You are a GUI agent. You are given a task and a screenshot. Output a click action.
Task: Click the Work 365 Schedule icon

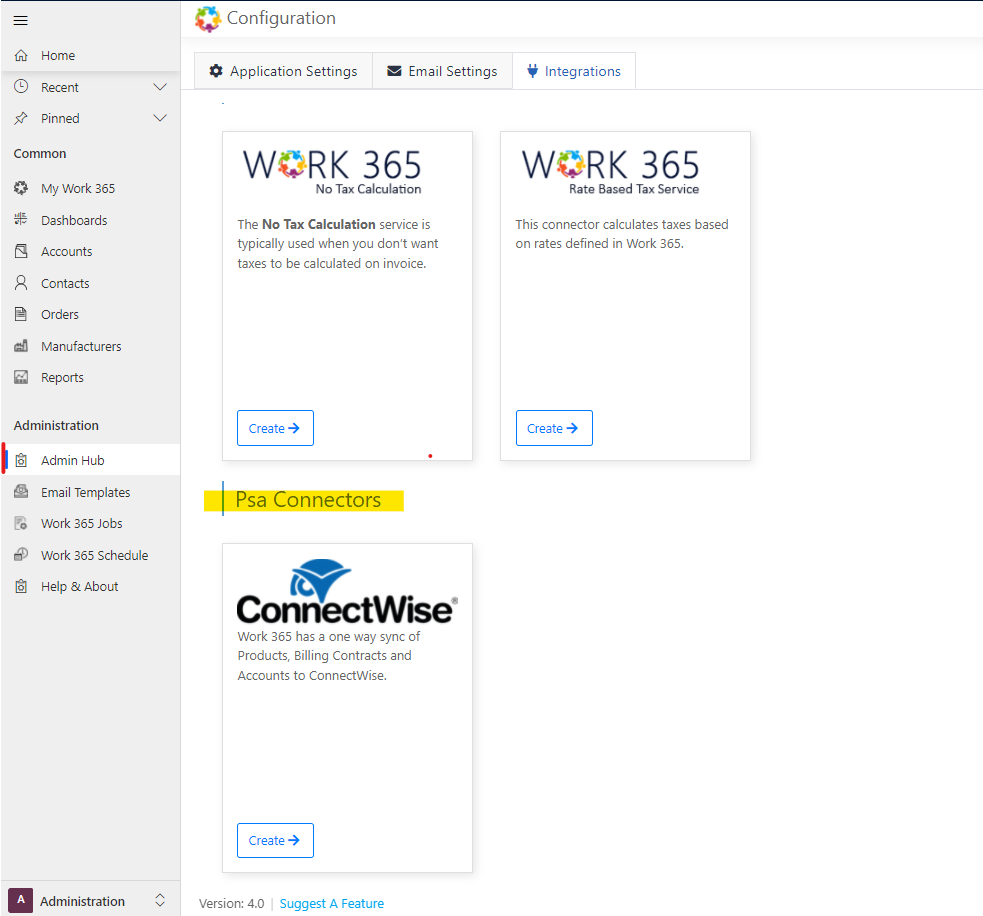pyautogui.click(x=21, y=555)
